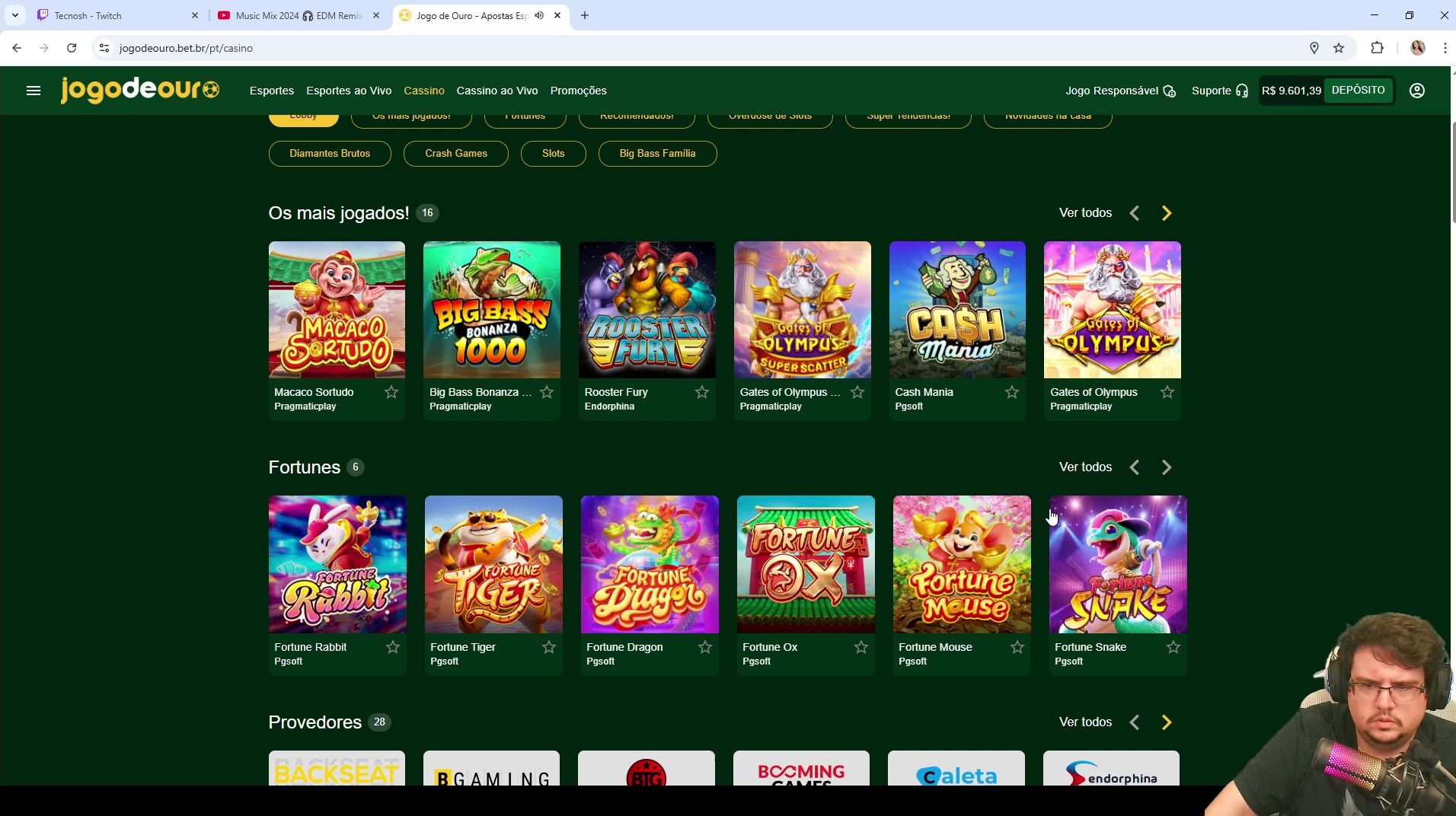This screenshot has width=1456, height=816.
Task: Open the hamburger side menu
Action: pos(33,91)
